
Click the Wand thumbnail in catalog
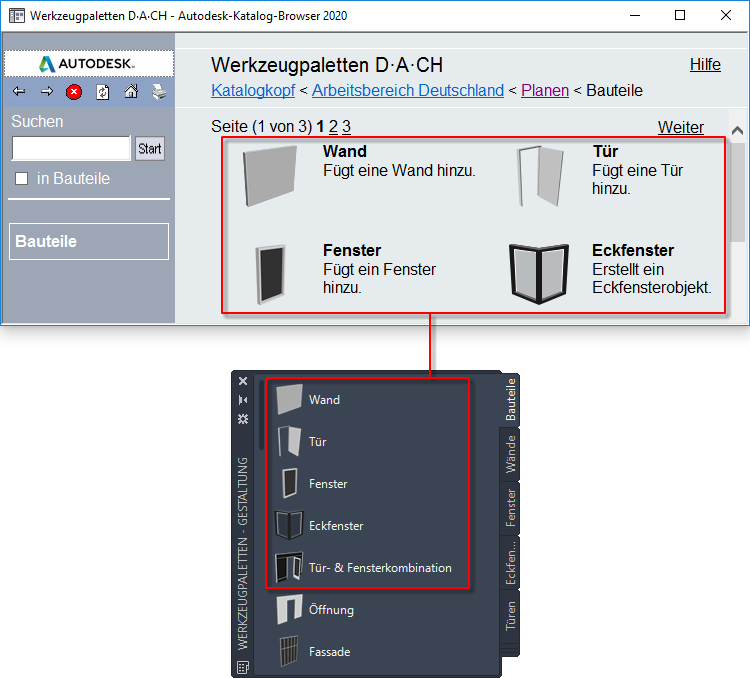click(270, 176)
